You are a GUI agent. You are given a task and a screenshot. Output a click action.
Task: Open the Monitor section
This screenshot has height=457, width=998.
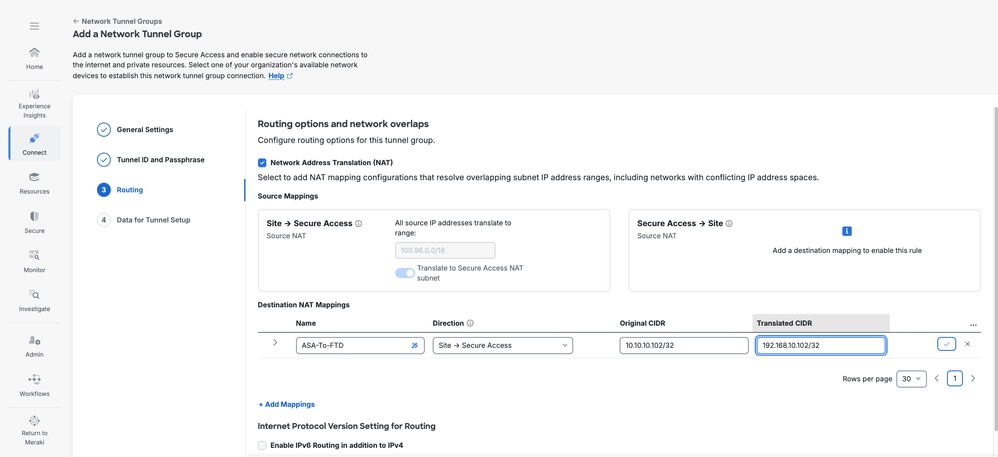(34, 262)
